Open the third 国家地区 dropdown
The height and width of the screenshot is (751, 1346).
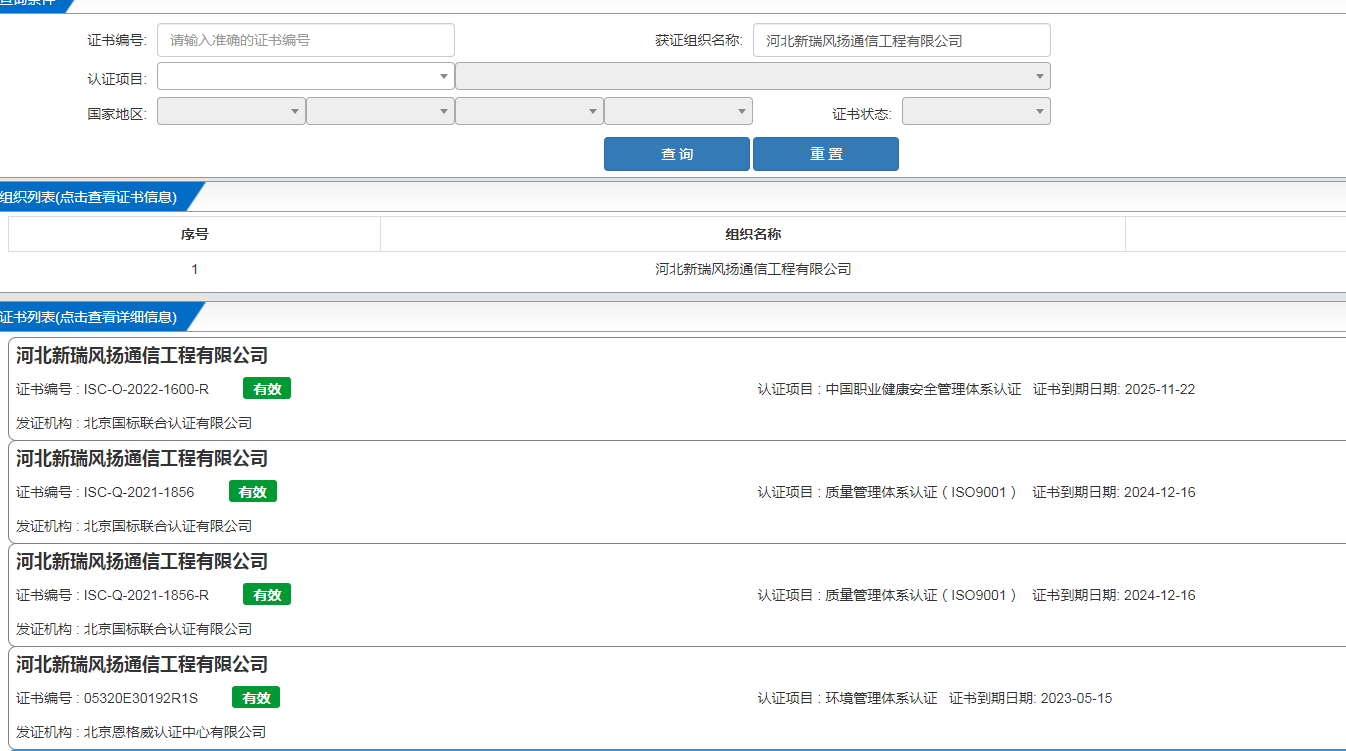[x=529, y=111]
